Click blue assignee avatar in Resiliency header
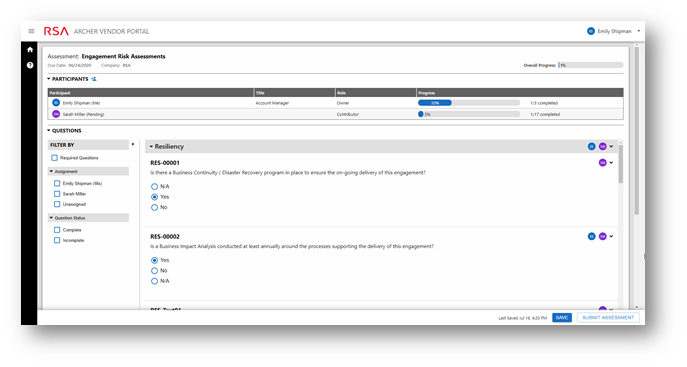Image resolution: width=687 pixels, height=367 pixels. point(591,146)
